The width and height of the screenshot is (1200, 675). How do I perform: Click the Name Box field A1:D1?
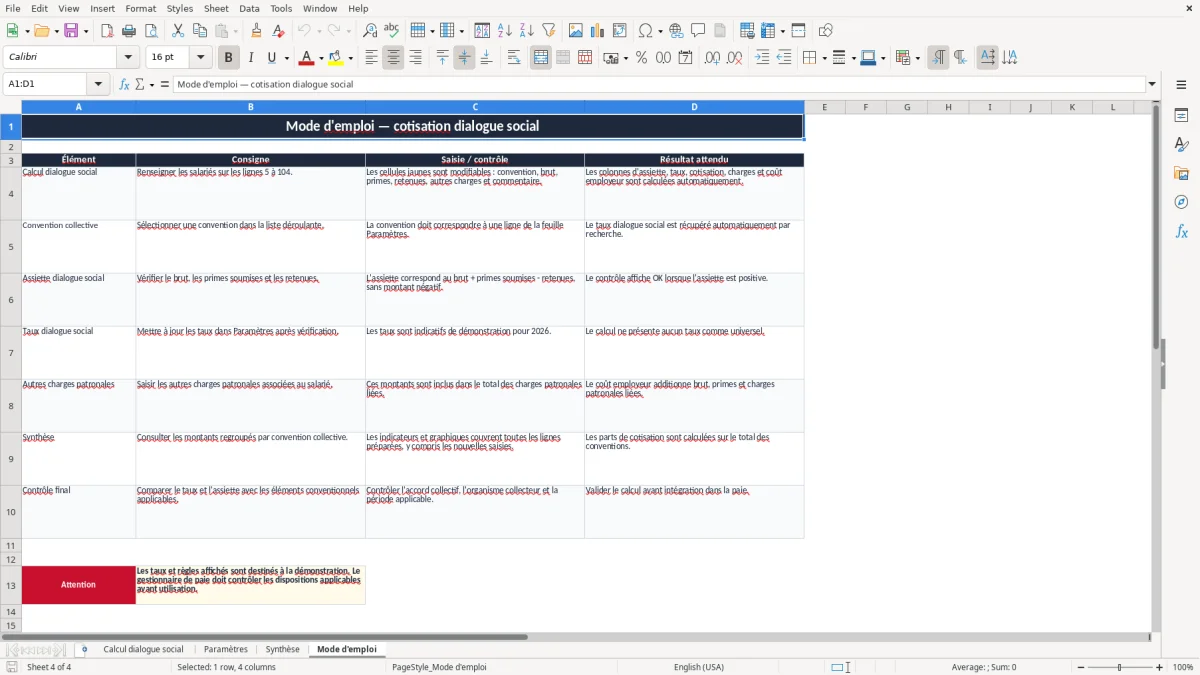(x=46, y=84)
